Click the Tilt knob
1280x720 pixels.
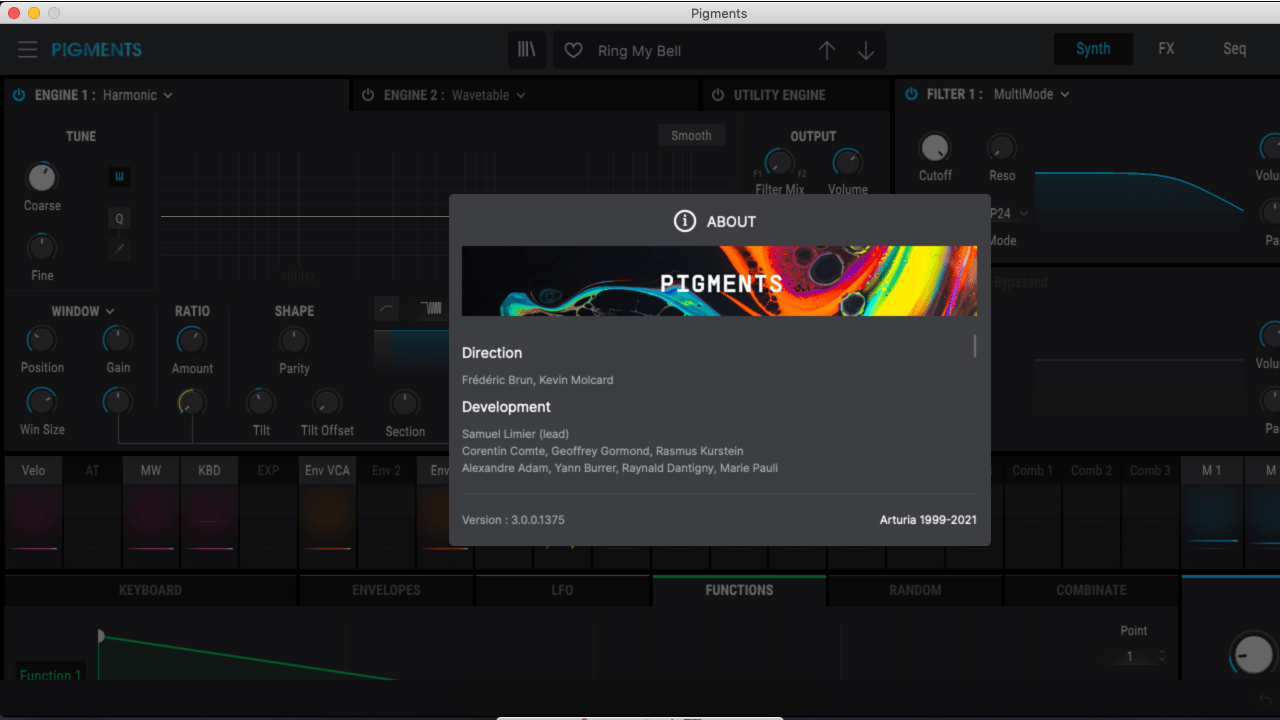click(260, 402)
